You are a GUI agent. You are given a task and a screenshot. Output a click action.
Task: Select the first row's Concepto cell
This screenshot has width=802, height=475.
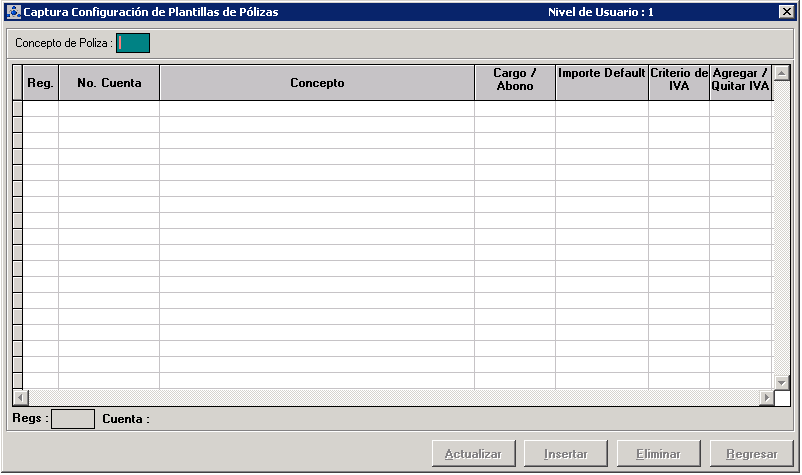point(317,109)
